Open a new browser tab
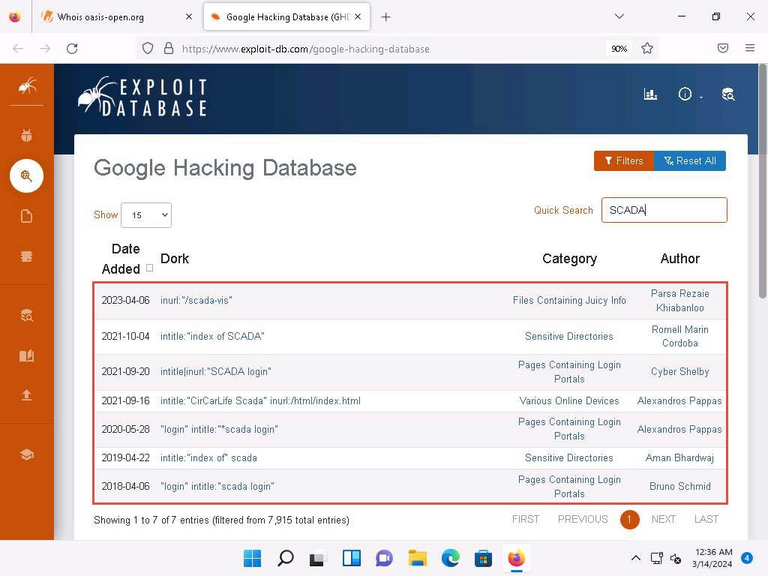768x576 pixels. coord(386,17)
